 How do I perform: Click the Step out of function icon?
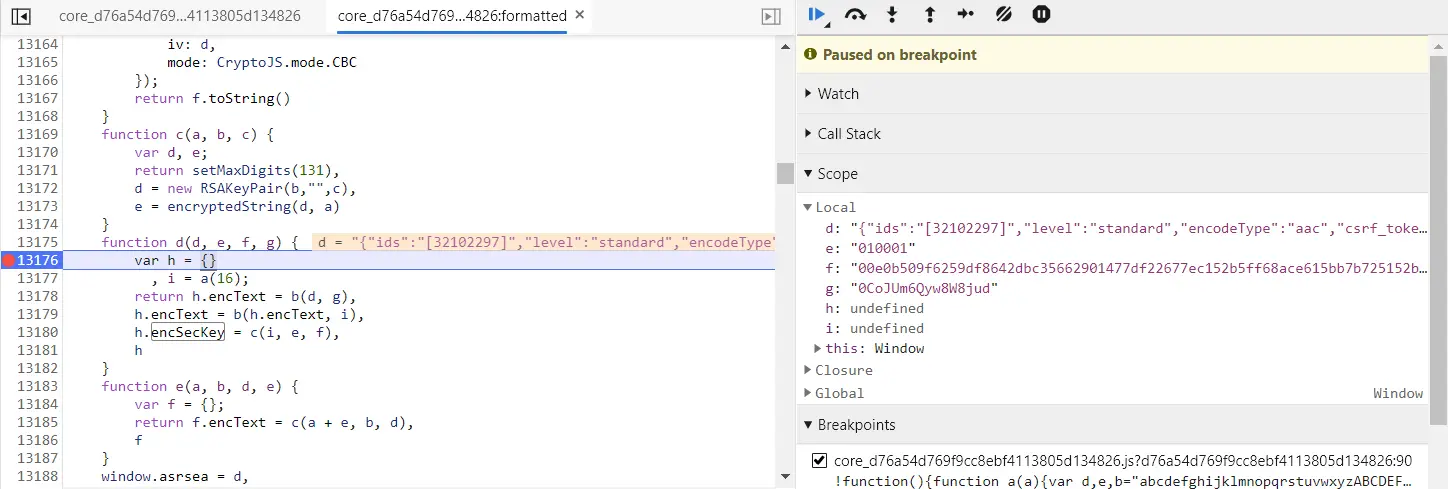point(929,15)
